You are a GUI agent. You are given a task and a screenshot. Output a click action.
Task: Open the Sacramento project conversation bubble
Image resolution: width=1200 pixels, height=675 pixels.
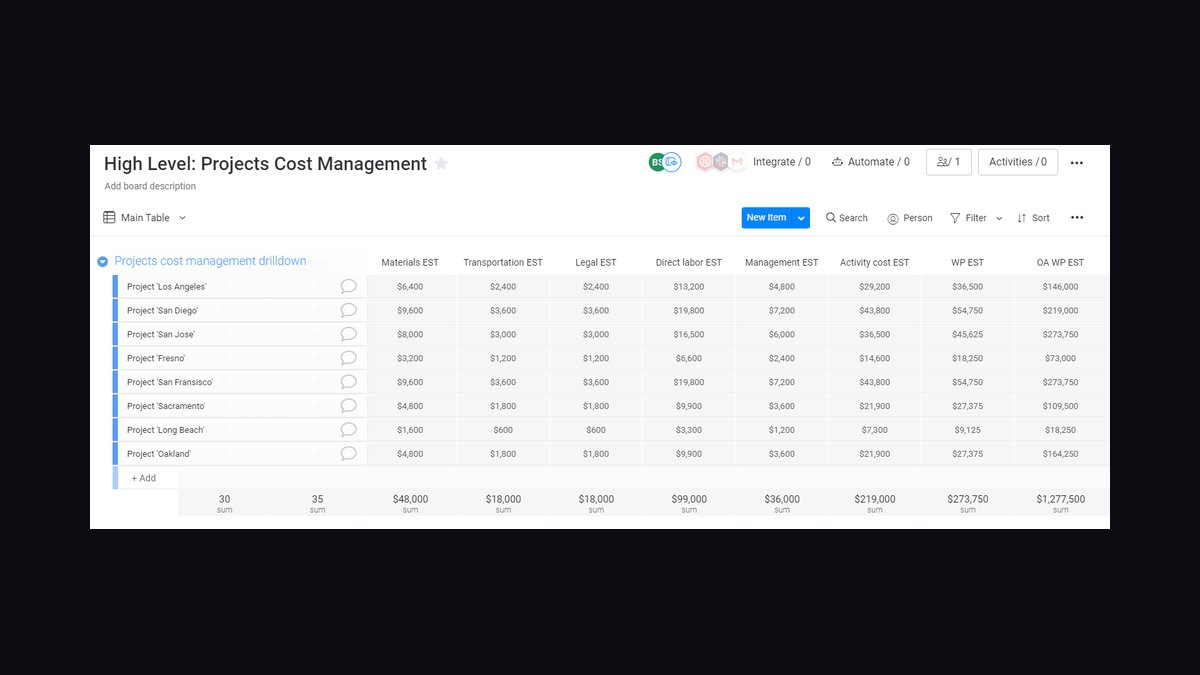pos(348,406)
